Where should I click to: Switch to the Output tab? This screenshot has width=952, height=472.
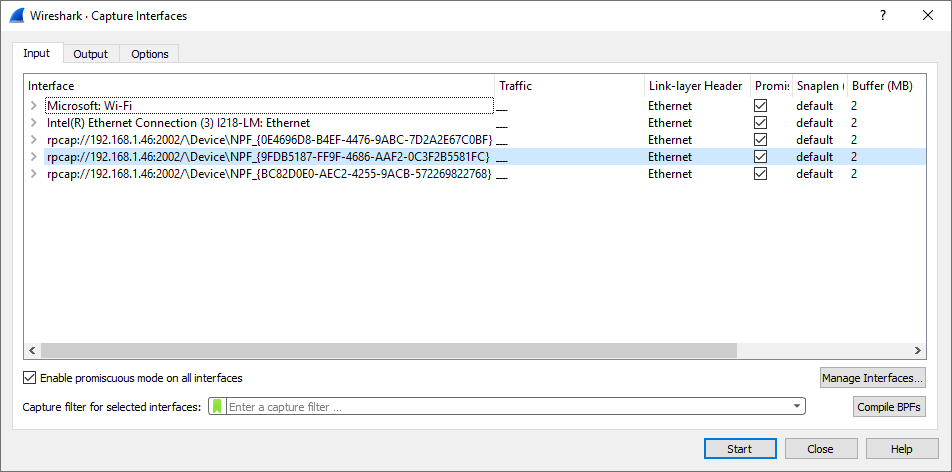coord(90,54)
